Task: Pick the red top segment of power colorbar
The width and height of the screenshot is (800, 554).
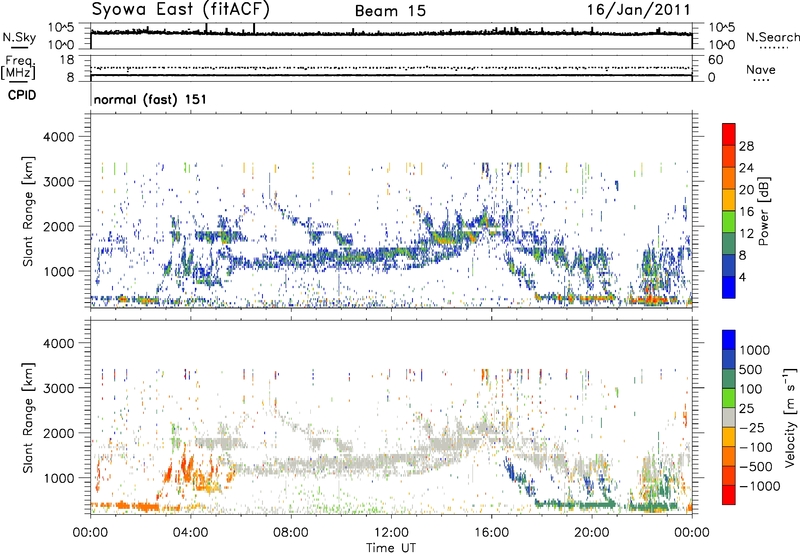Action: [729, 134]
